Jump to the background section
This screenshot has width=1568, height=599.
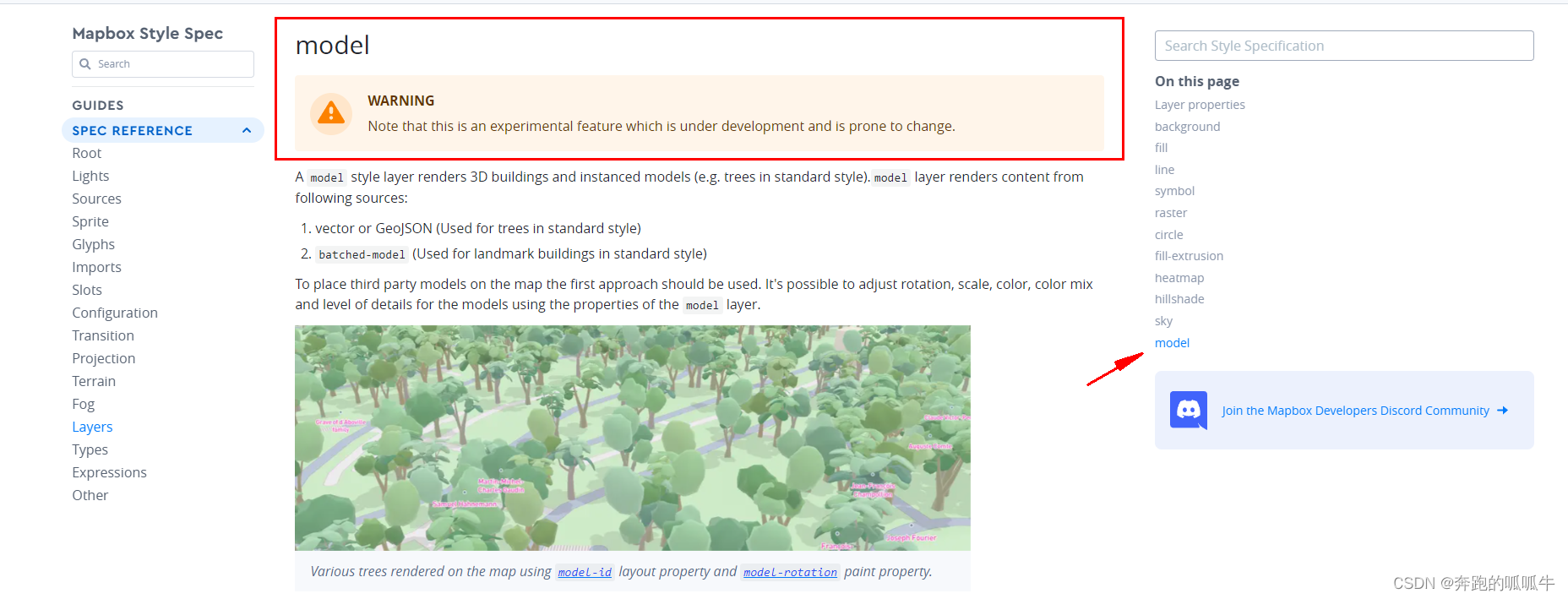[x=1187, y=127]
